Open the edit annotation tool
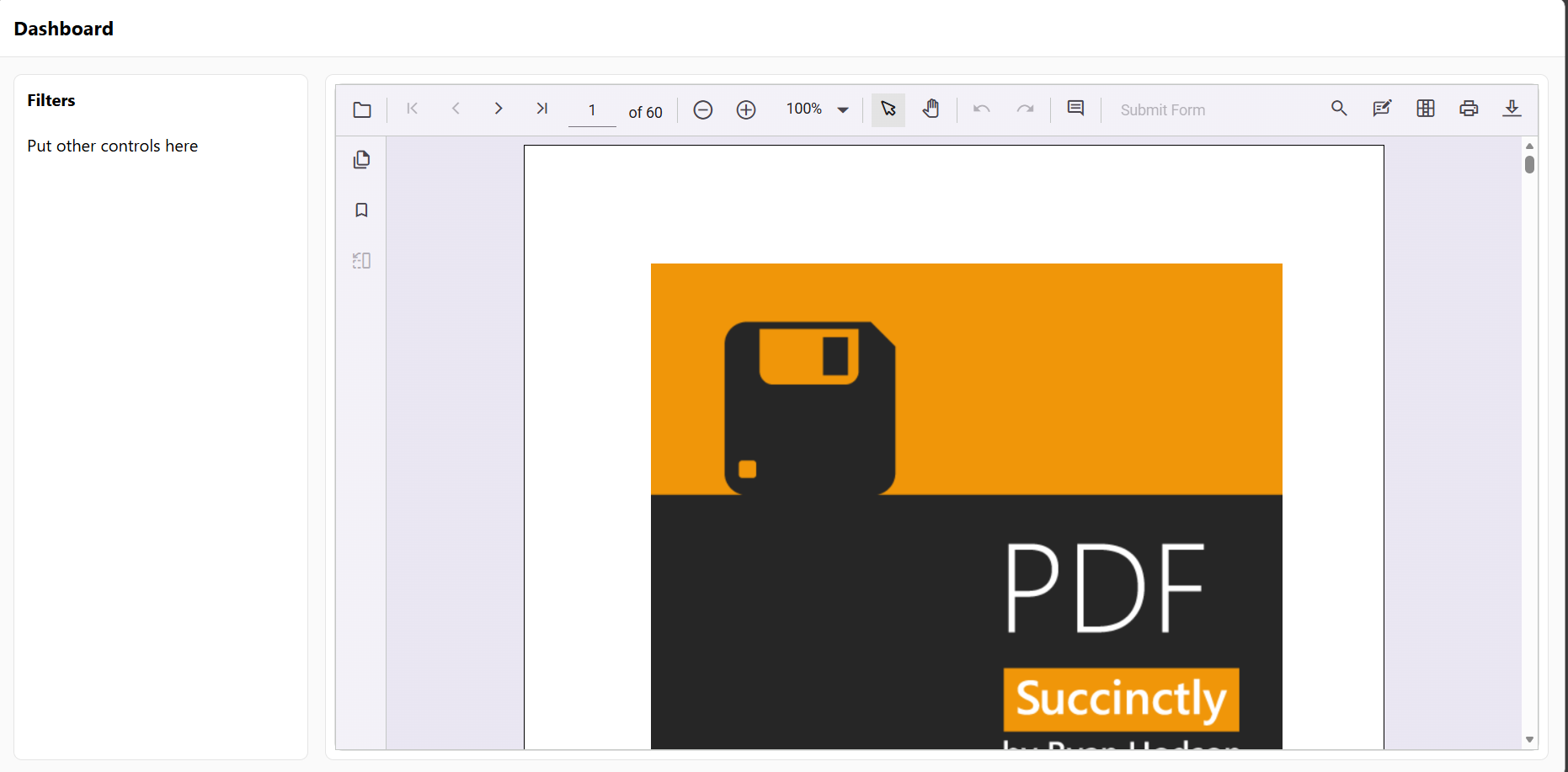Screen dimensions: 1568x772 [x=1382, y=109]
